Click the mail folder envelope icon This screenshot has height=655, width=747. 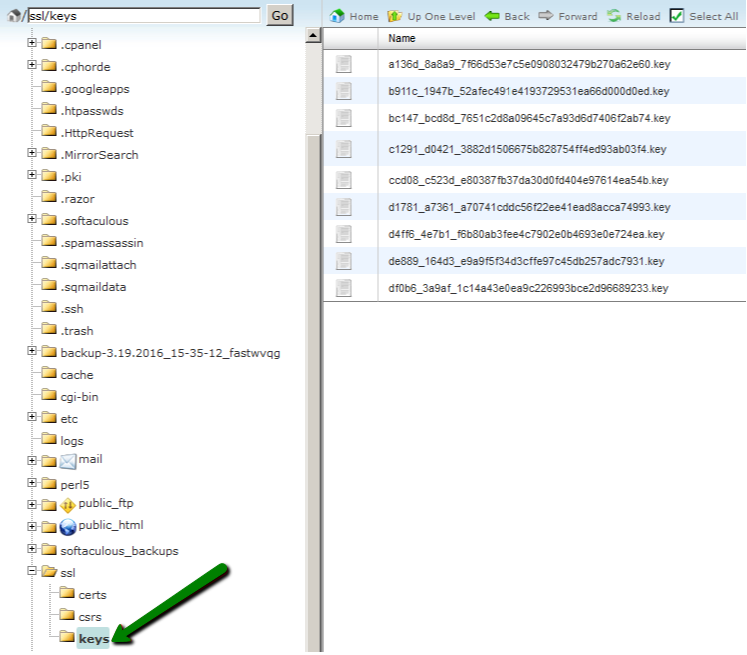(x=68, y=461)
